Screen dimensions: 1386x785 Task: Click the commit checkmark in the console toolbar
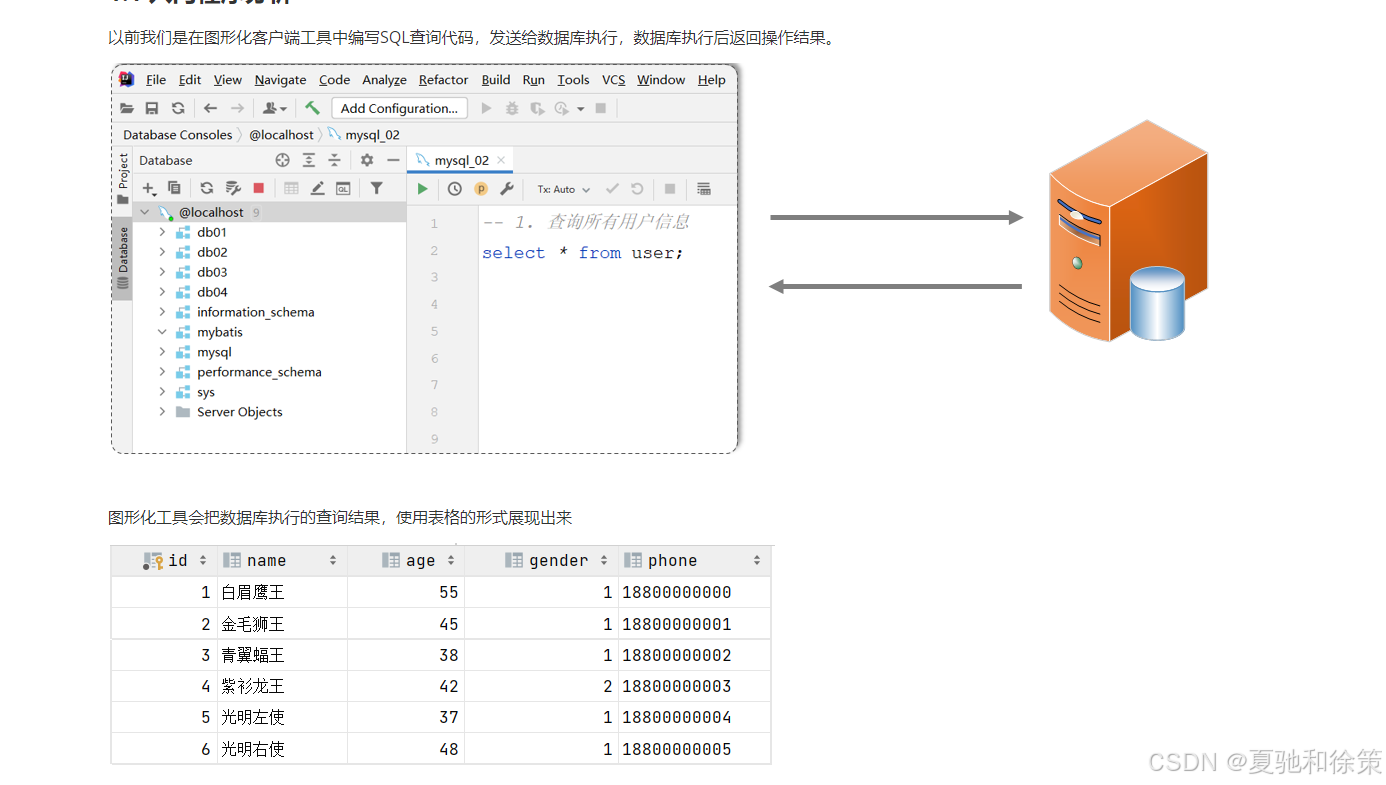(613, 188)
